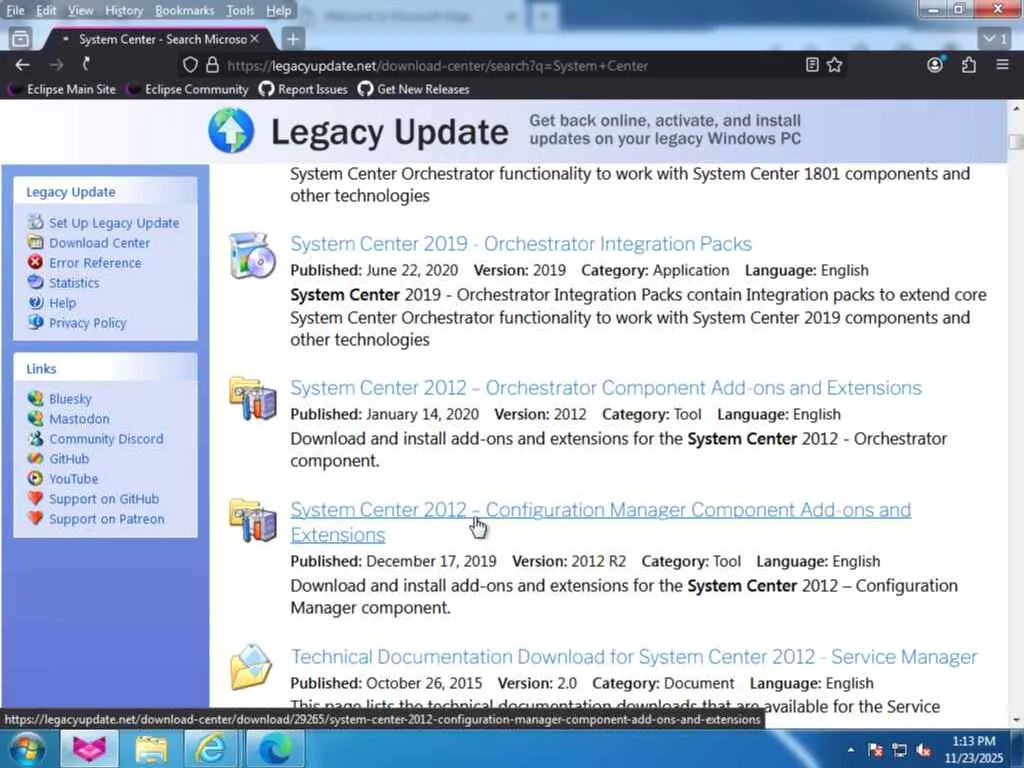1024x768 pixels.
Task: Close the System Center browser tab
Action: (x=255, y=39)
